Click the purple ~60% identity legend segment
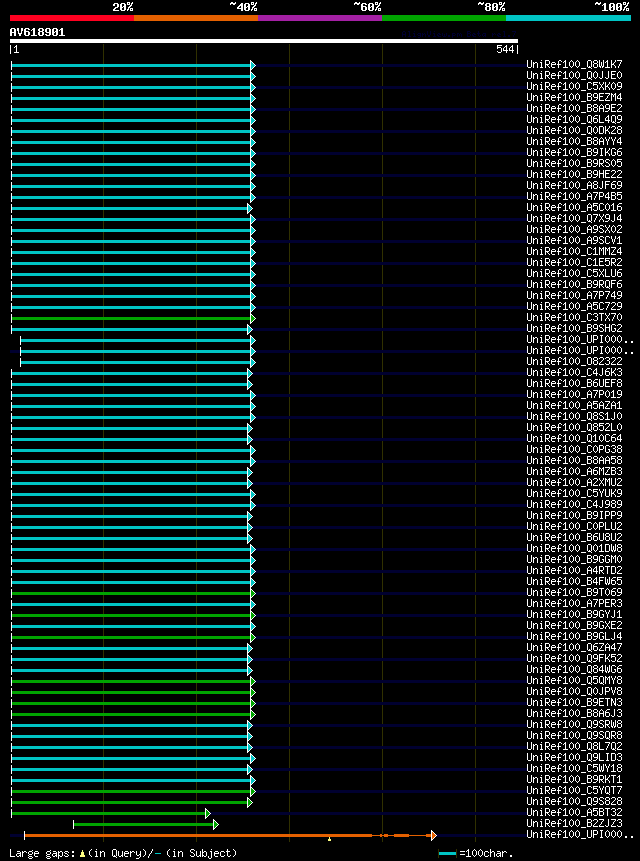The image size is (640, 861). [x=320, y=18]
